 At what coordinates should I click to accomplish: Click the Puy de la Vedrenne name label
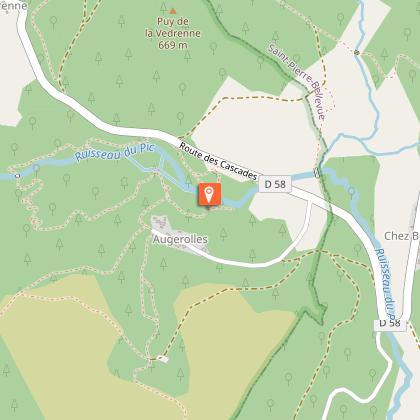point(173,27)
